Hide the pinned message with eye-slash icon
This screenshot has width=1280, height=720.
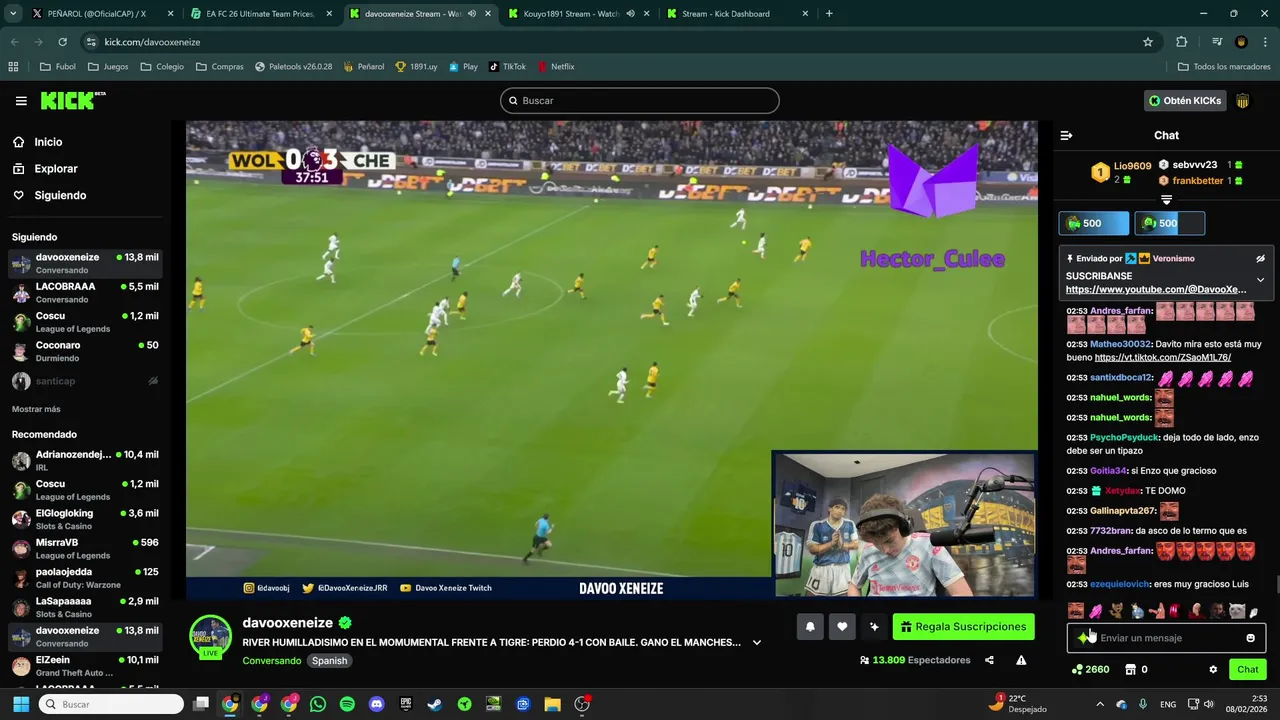pyautogui.click(x=1260, y=258)
